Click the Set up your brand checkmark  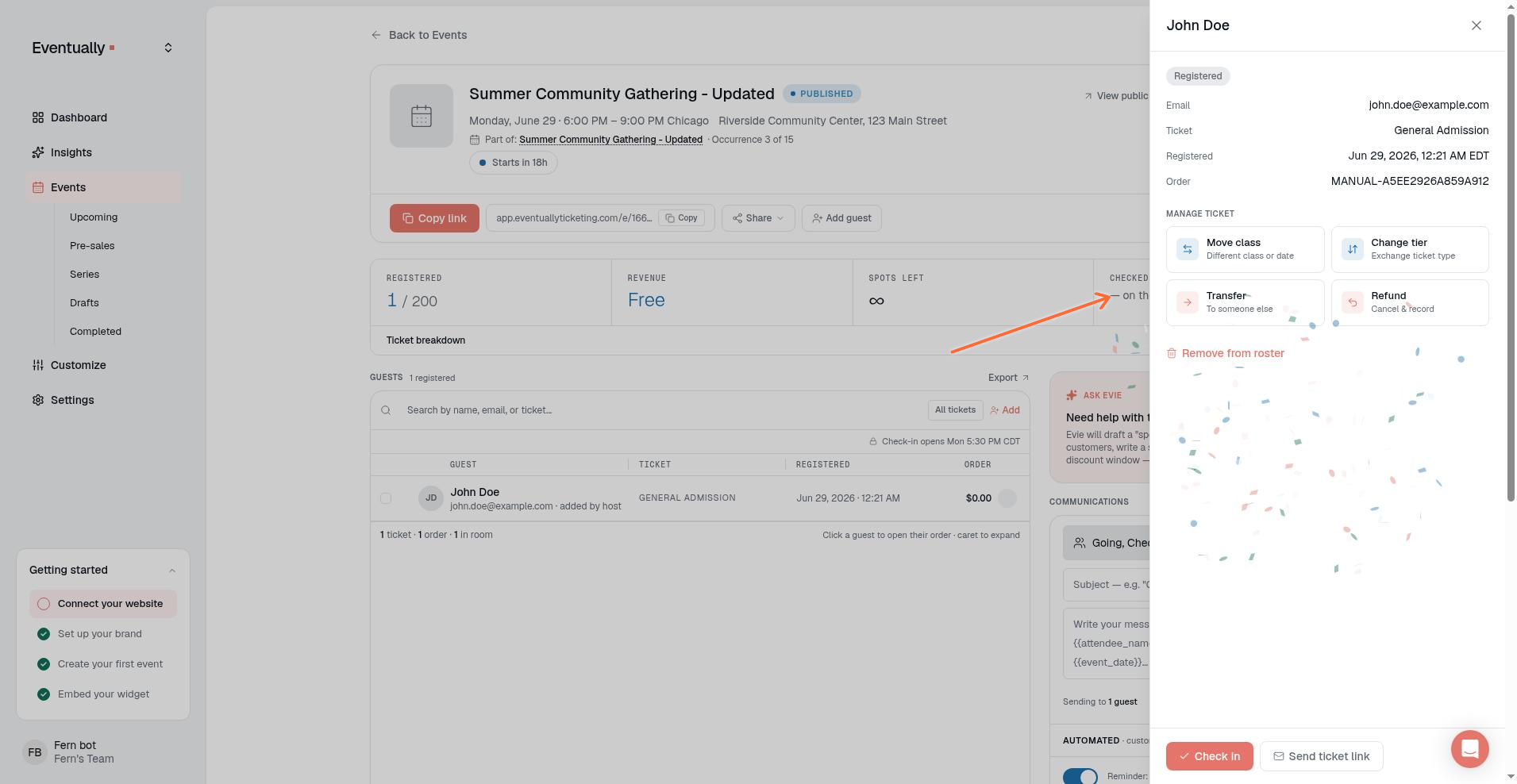coord(44,634)
